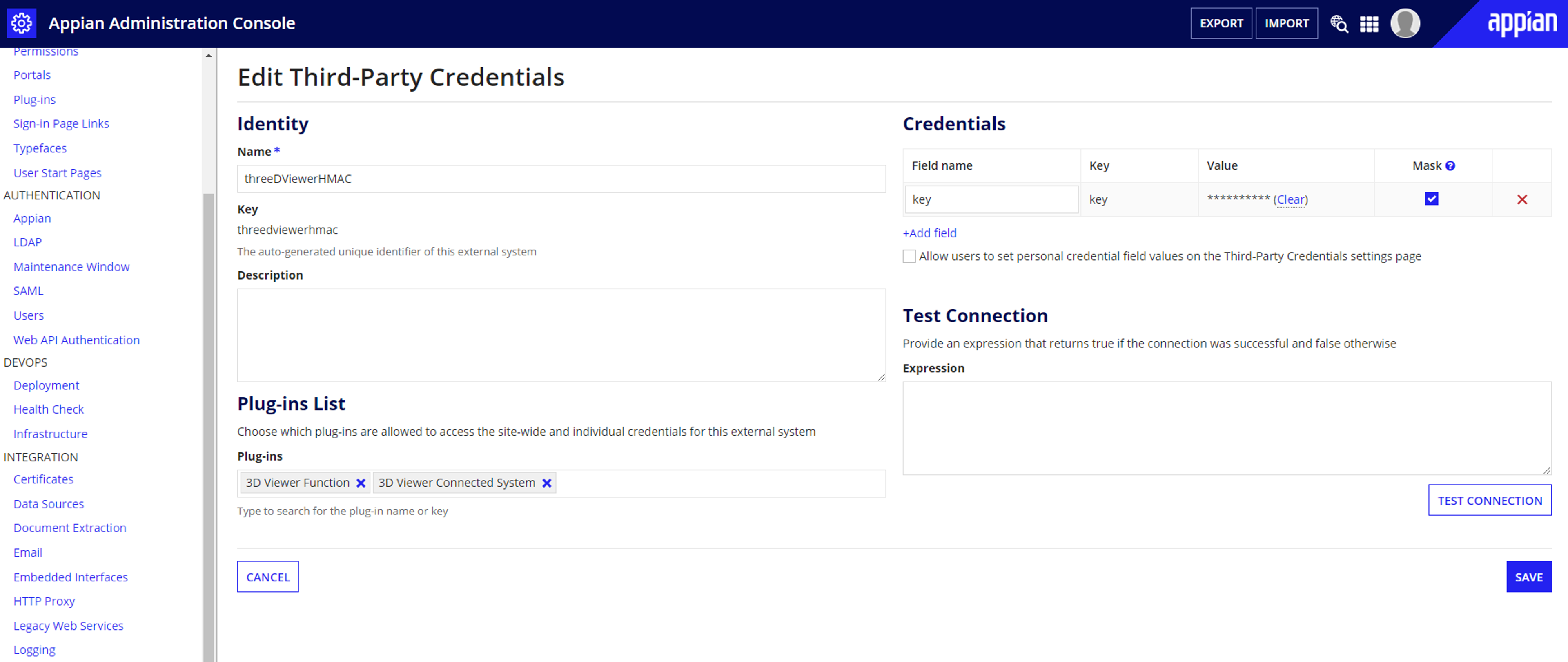
Task: Click the Test Connection section heading
Action: [975, 315]
